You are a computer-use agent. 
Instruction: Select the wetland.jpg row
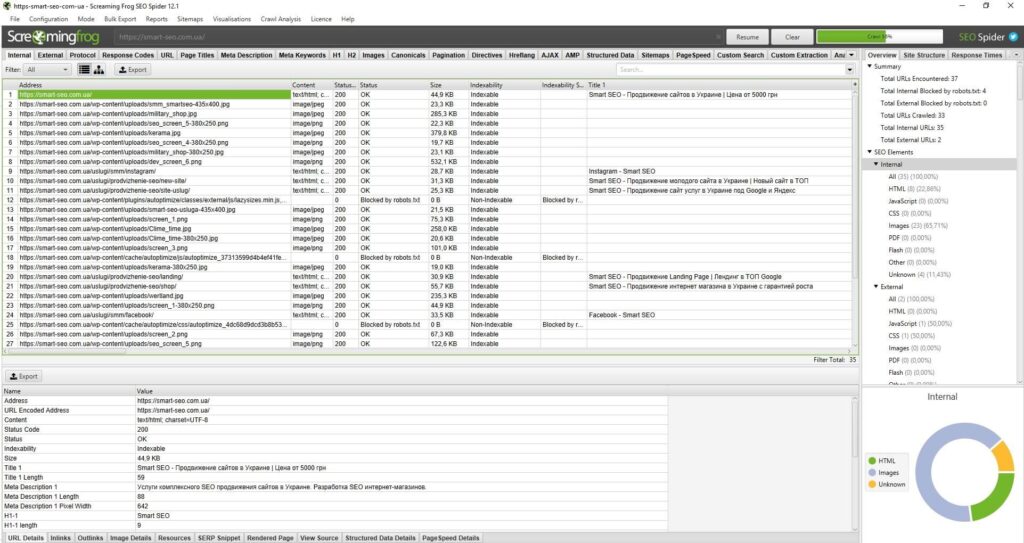pos(428,296)
